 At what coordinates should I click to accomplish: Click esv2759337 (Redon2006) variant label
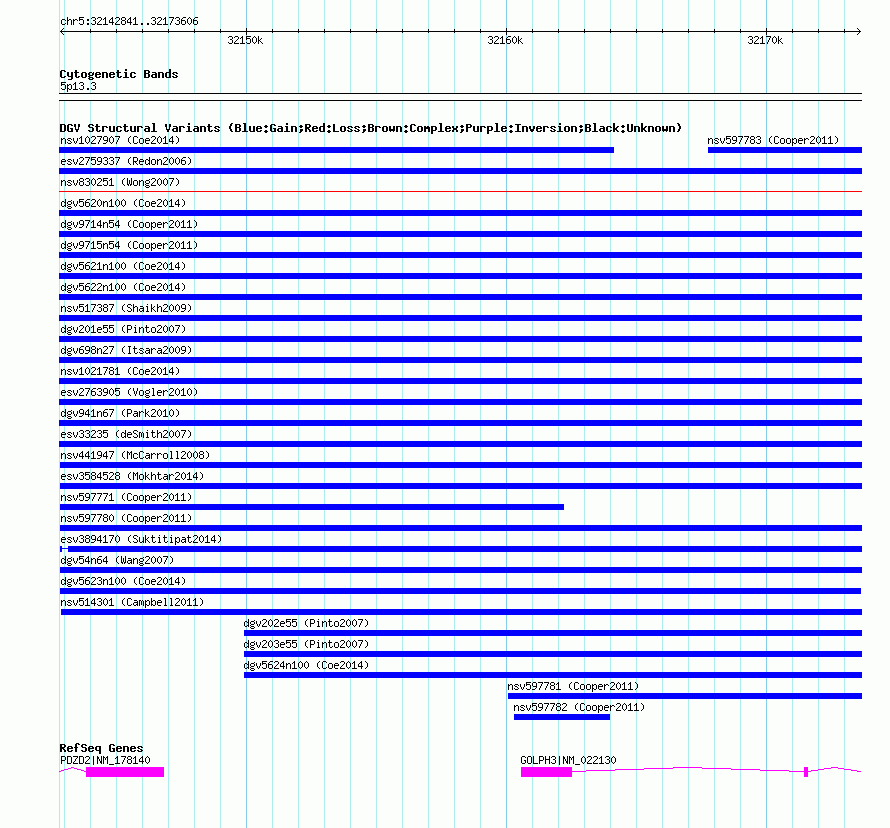click(x=126, y=161)
